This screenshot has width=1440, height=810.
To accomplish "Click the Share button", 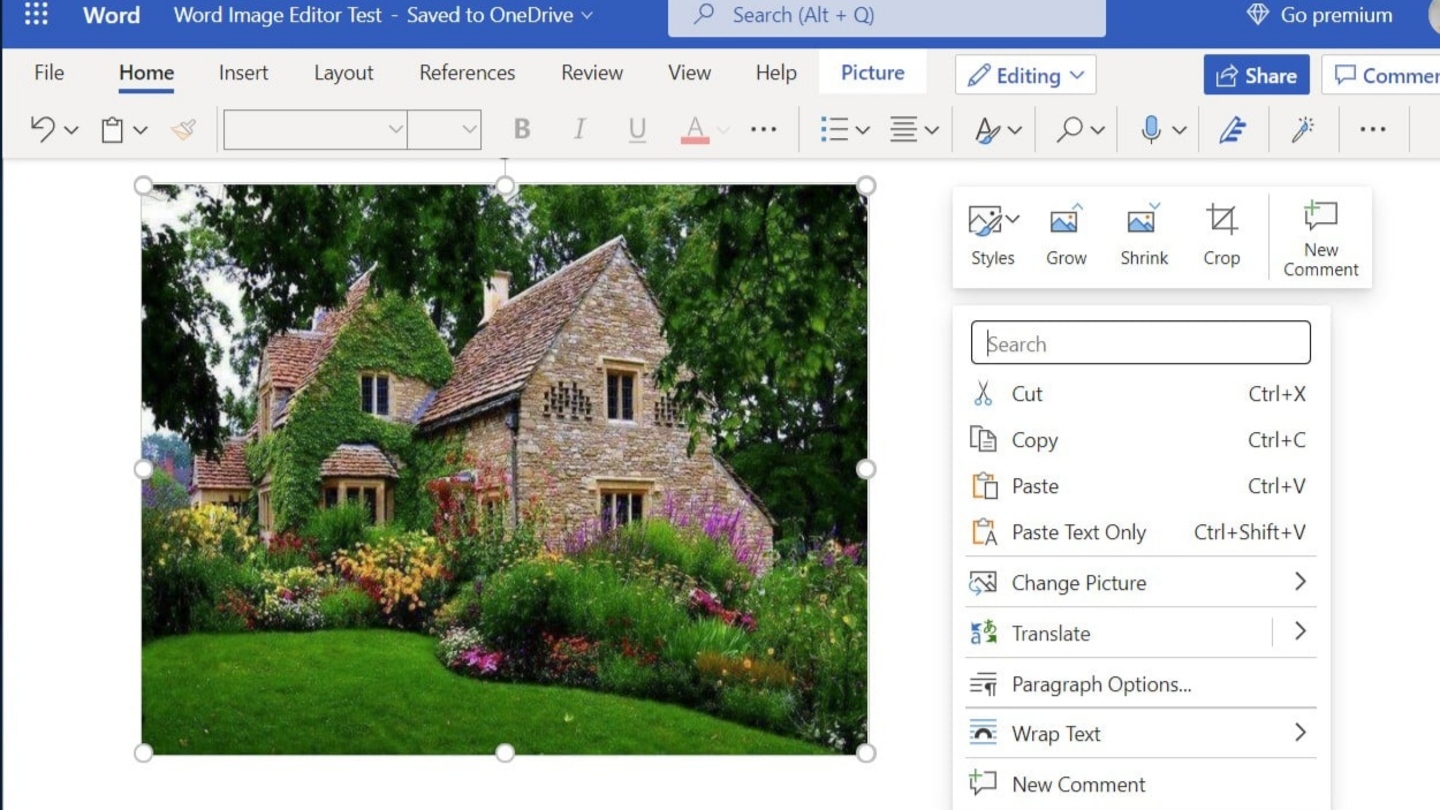I will point(1256,75).
